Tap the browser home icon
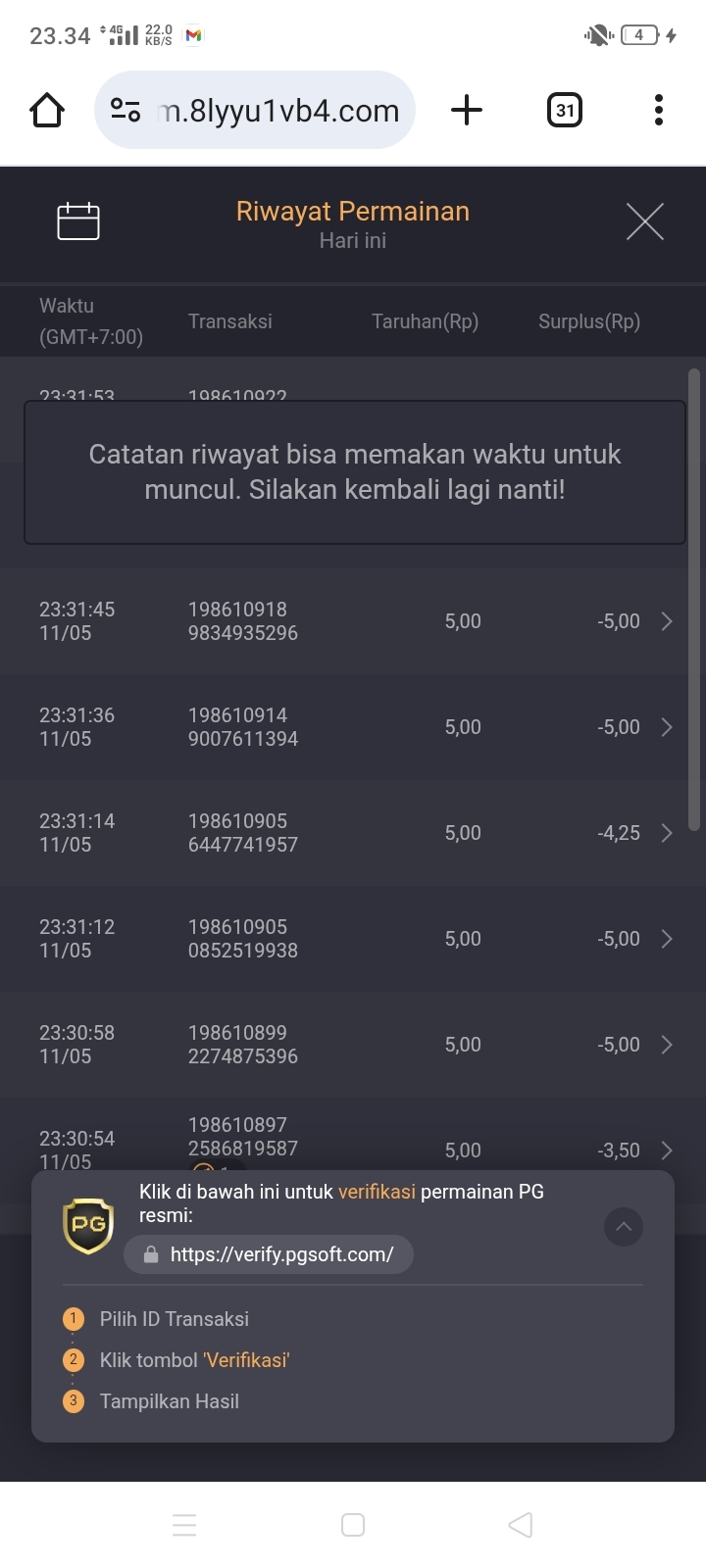Screen dimensions: 706x1568 tap(47, 110)
